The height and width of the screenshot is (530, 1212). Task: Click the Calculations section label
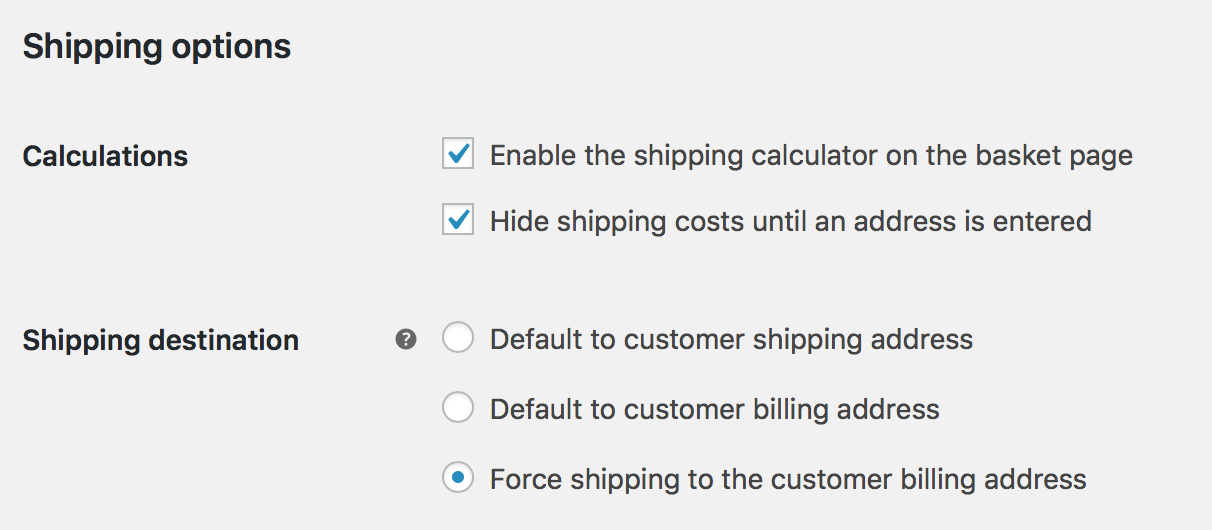[x=105, y=156]
